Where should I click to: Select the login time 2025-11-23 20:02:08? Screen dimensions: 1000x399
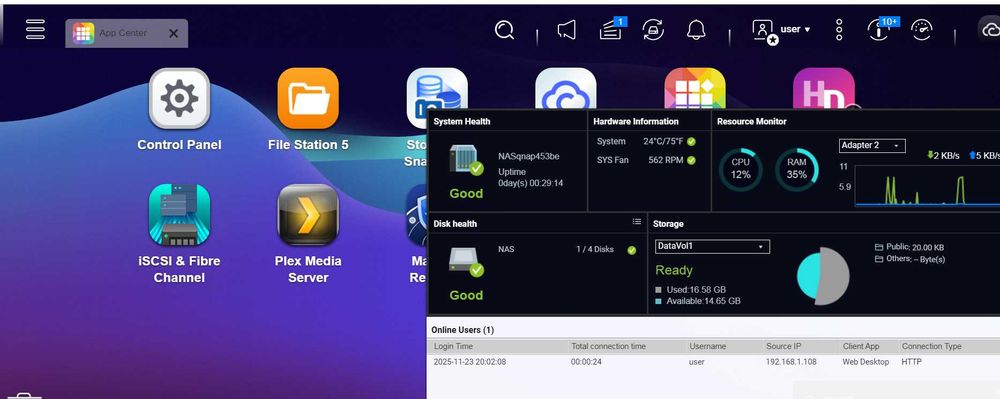pyautogui.click(x=469, y=362)
